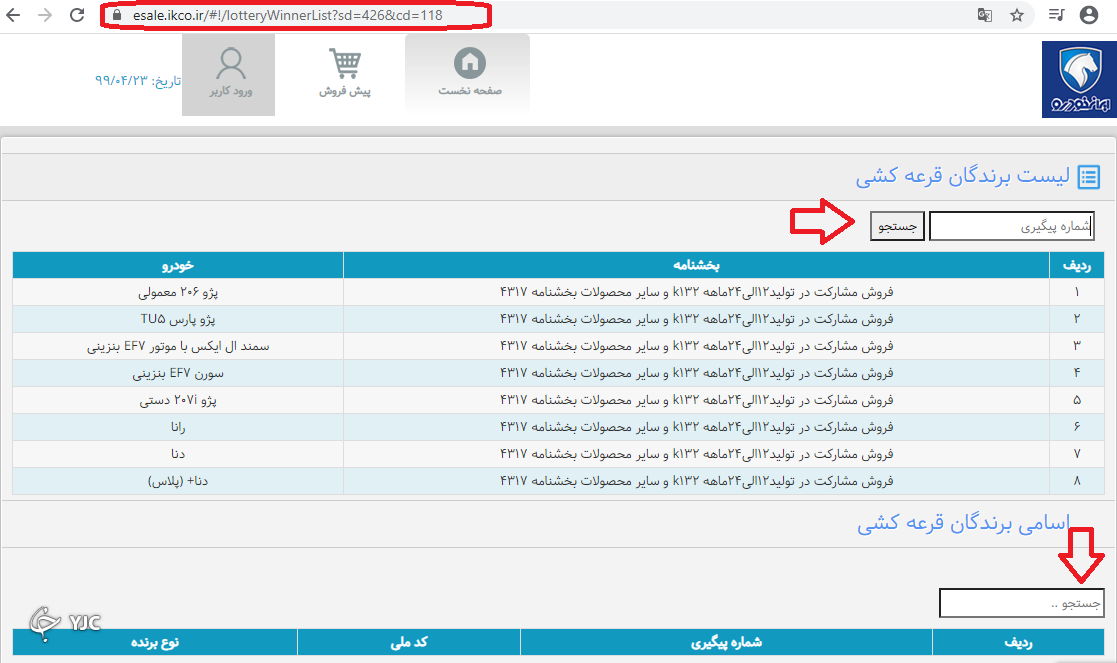Open the media control playlist icon
This screenshot has height=663, width=1117.
(x=1057, y=15)
